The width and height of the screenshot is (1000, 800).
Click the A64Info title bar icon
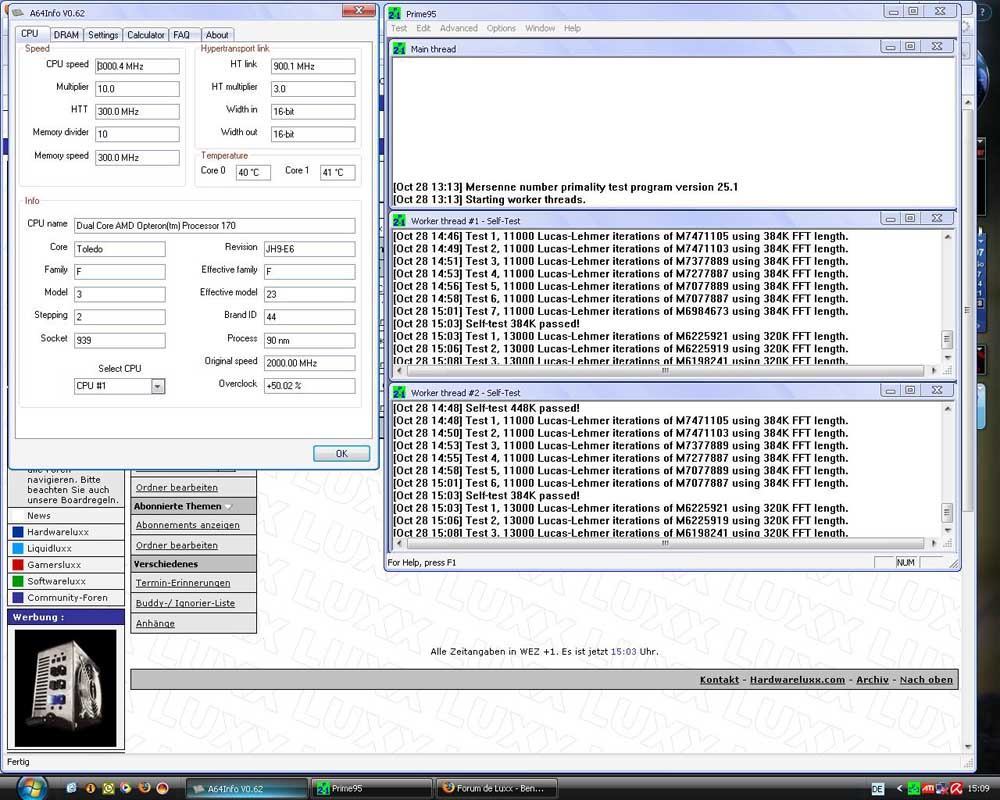click(18, 13)
